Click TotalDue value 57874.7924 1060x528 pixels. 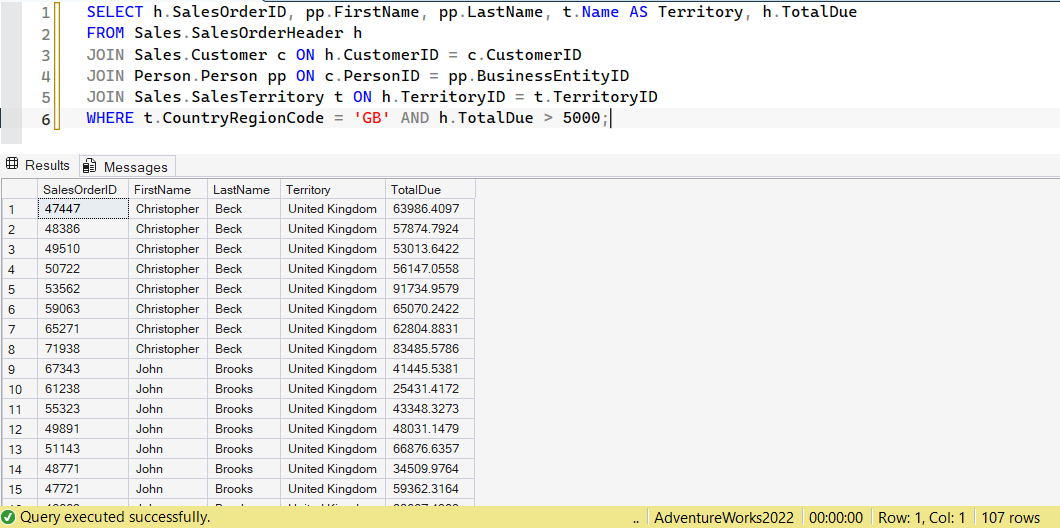coord(430,229)
